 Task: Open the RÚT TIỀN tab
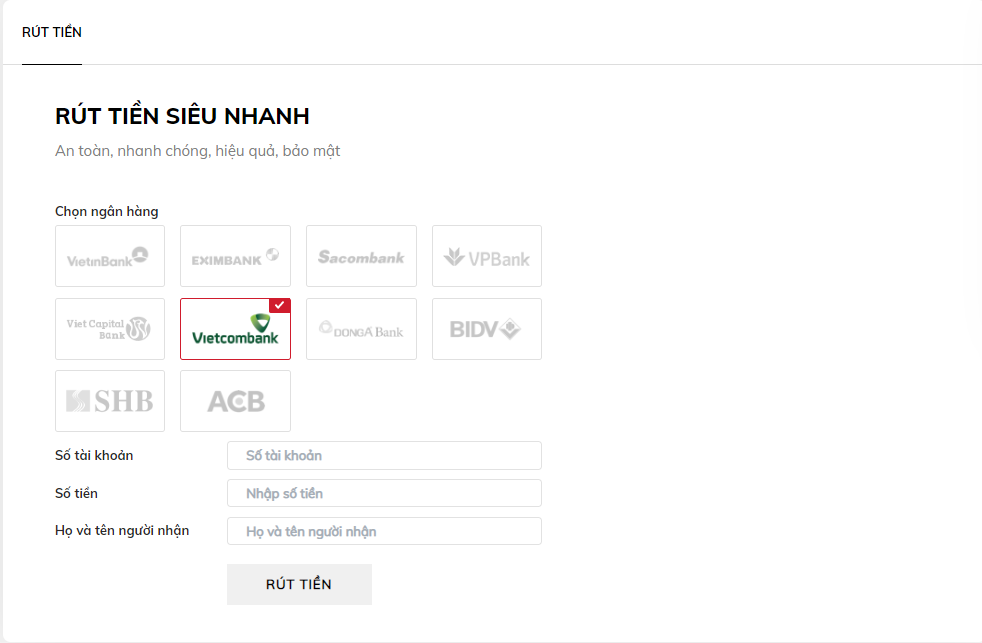tap(51, 32)
